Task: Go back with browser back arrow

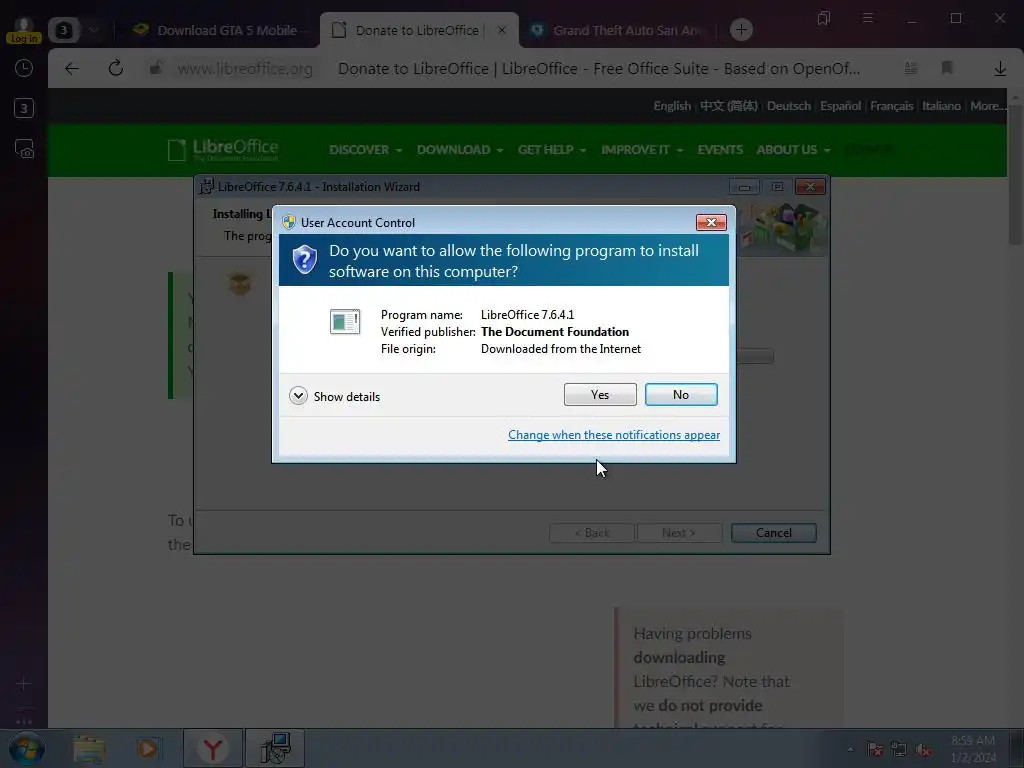Action: tap(72, 69)
